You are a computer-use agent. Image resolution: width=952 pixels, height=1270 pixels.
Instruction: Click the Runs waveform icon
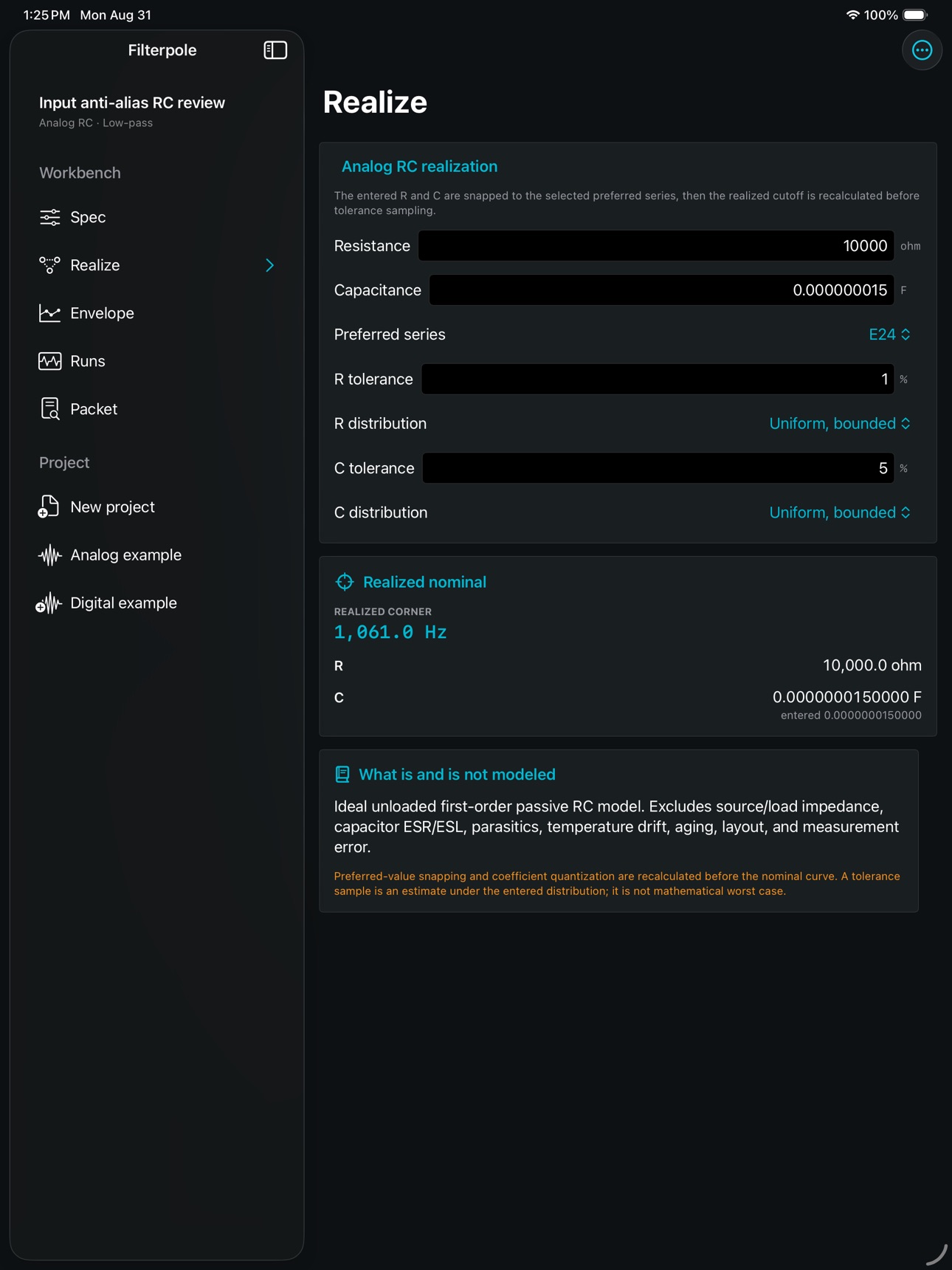(x=49, y=361)
